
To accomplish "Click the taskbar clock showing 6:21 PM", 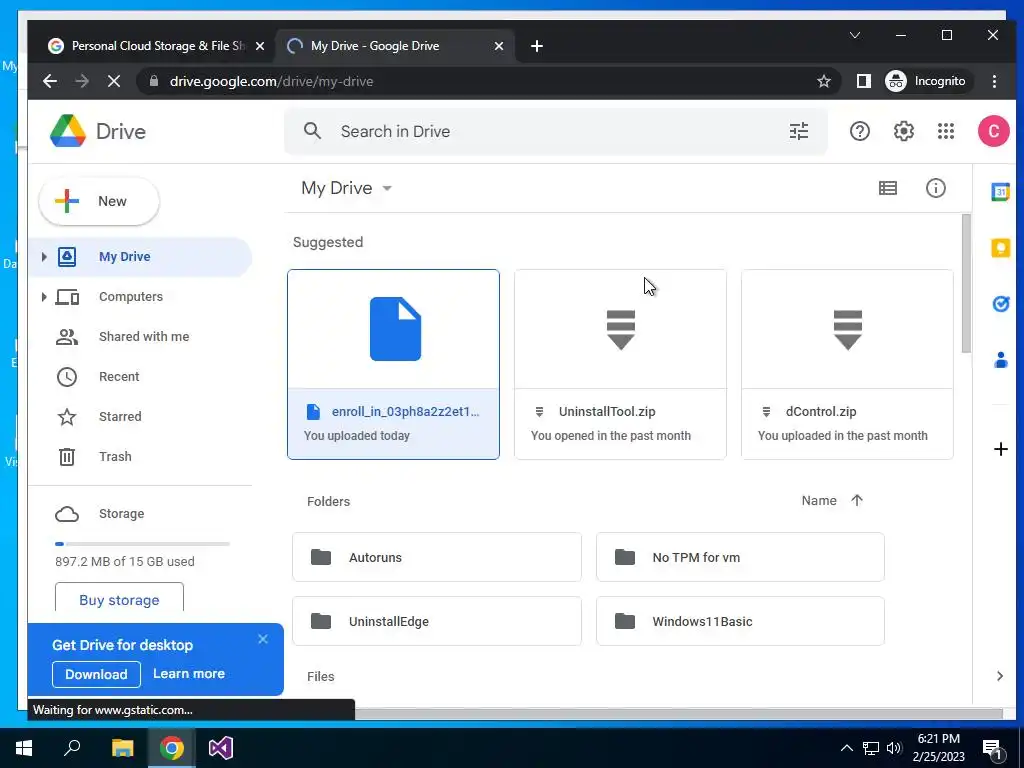I will 938,748.
